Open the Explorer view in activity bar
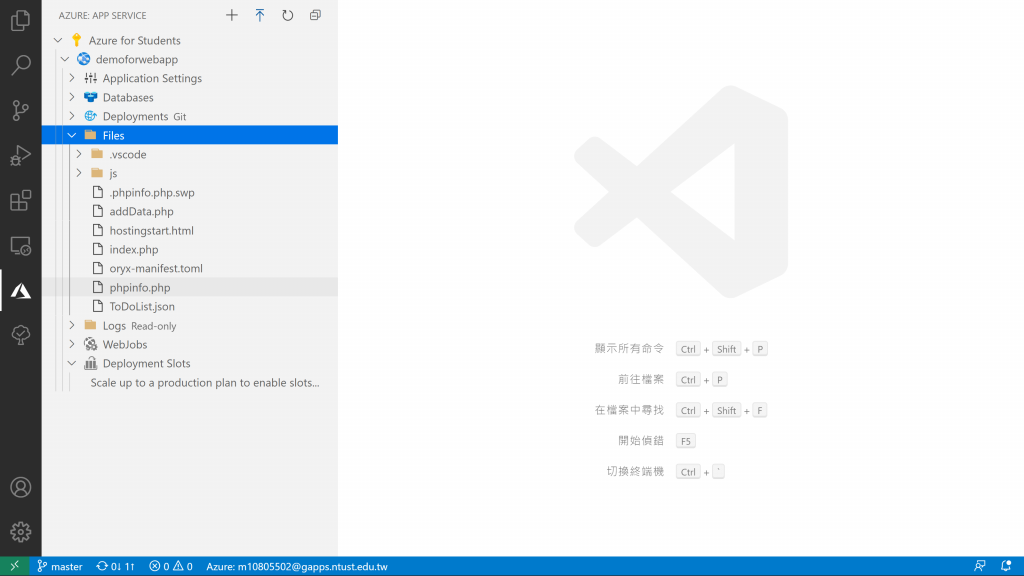The width and height of the screenshot is (1024, 576). click(20, 20)
